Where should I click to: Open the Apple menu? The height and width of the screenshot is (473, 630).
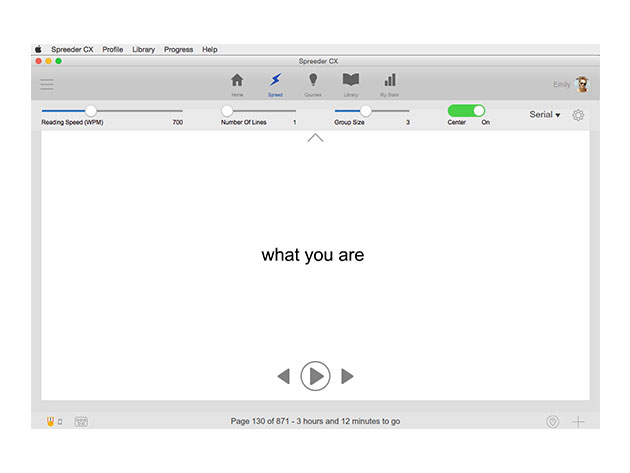point(39,49)
